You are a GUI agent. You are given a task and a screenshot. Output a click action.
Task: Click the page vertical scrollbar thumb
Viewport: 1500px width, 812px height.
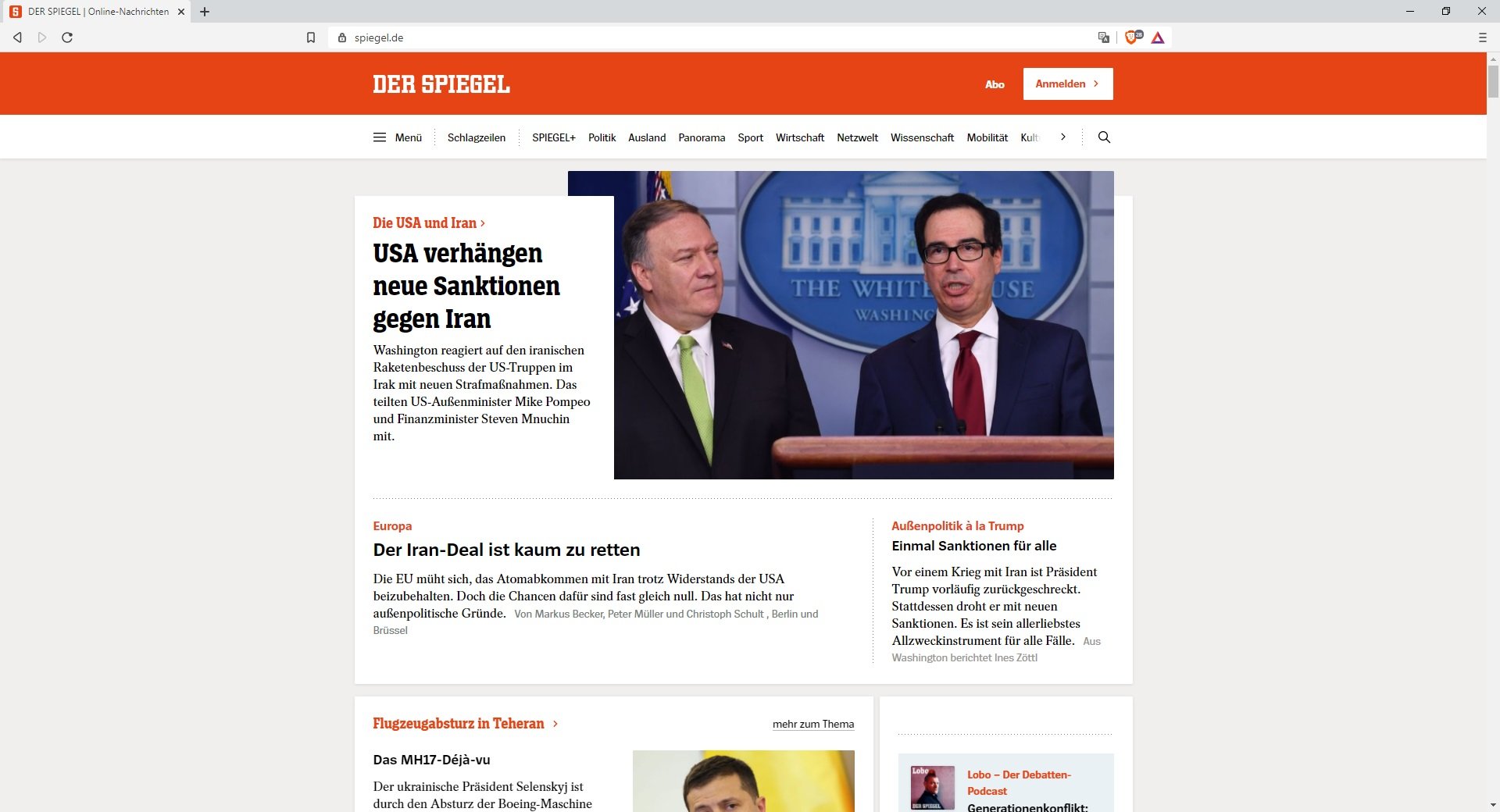click(1493, 81)
